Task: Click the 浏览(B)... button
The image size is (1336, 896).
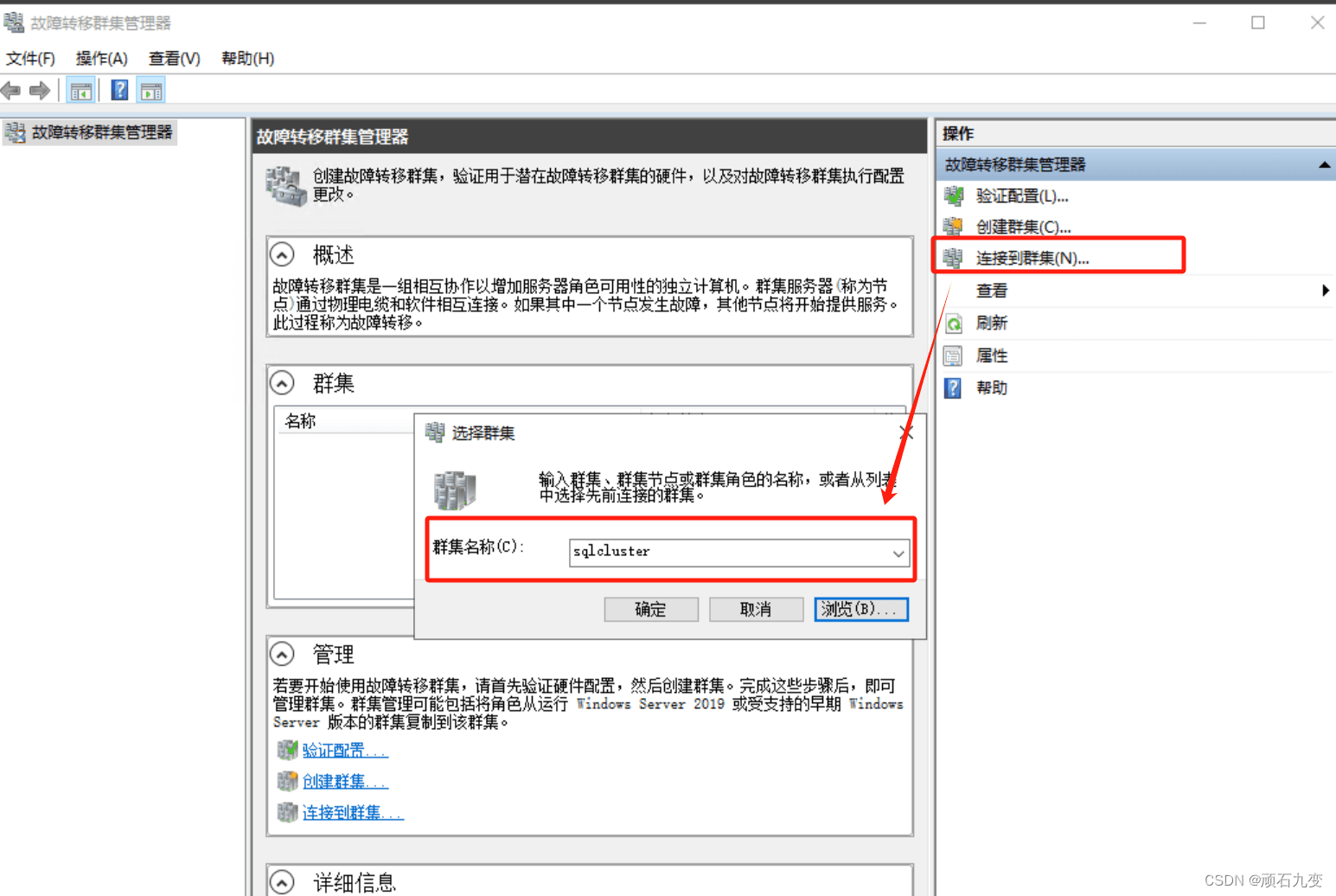Action: (861, 609)
